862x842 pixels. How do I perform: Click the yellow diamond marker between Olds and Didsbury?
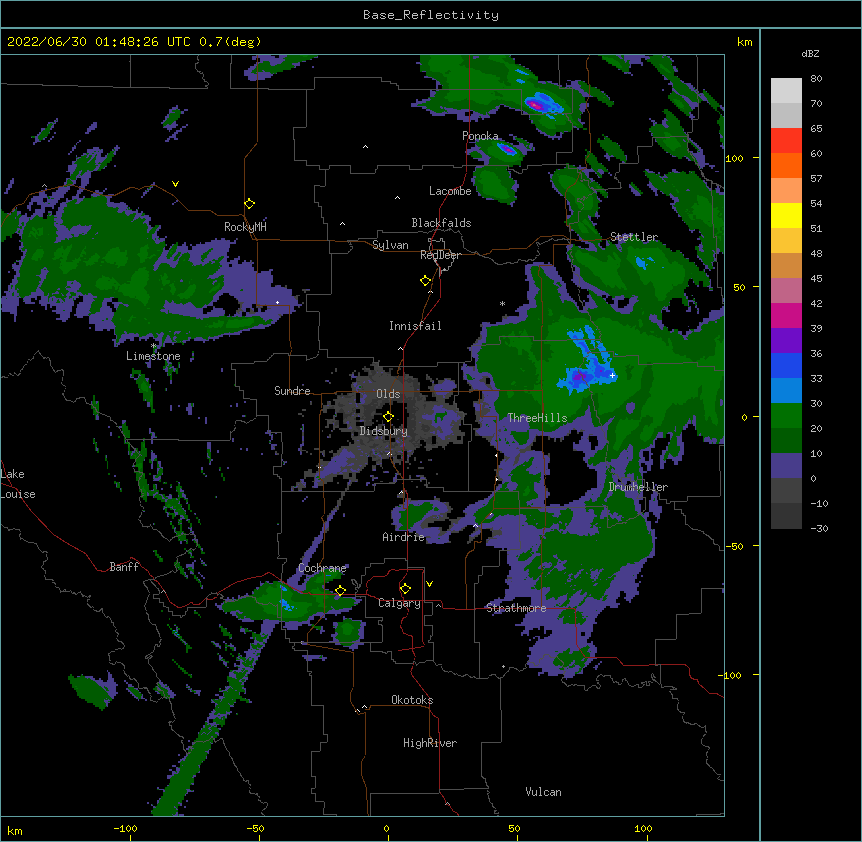tap(388, 417)
